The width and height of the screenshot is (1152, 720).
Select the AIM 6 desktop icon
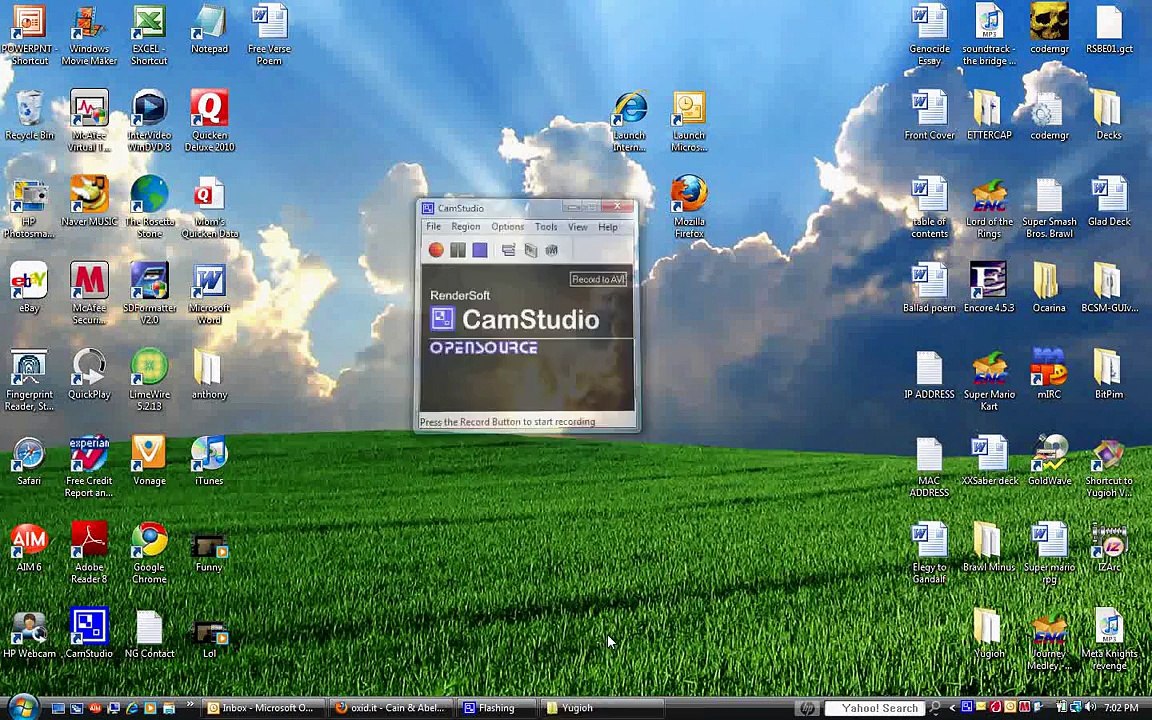(29, 547)
